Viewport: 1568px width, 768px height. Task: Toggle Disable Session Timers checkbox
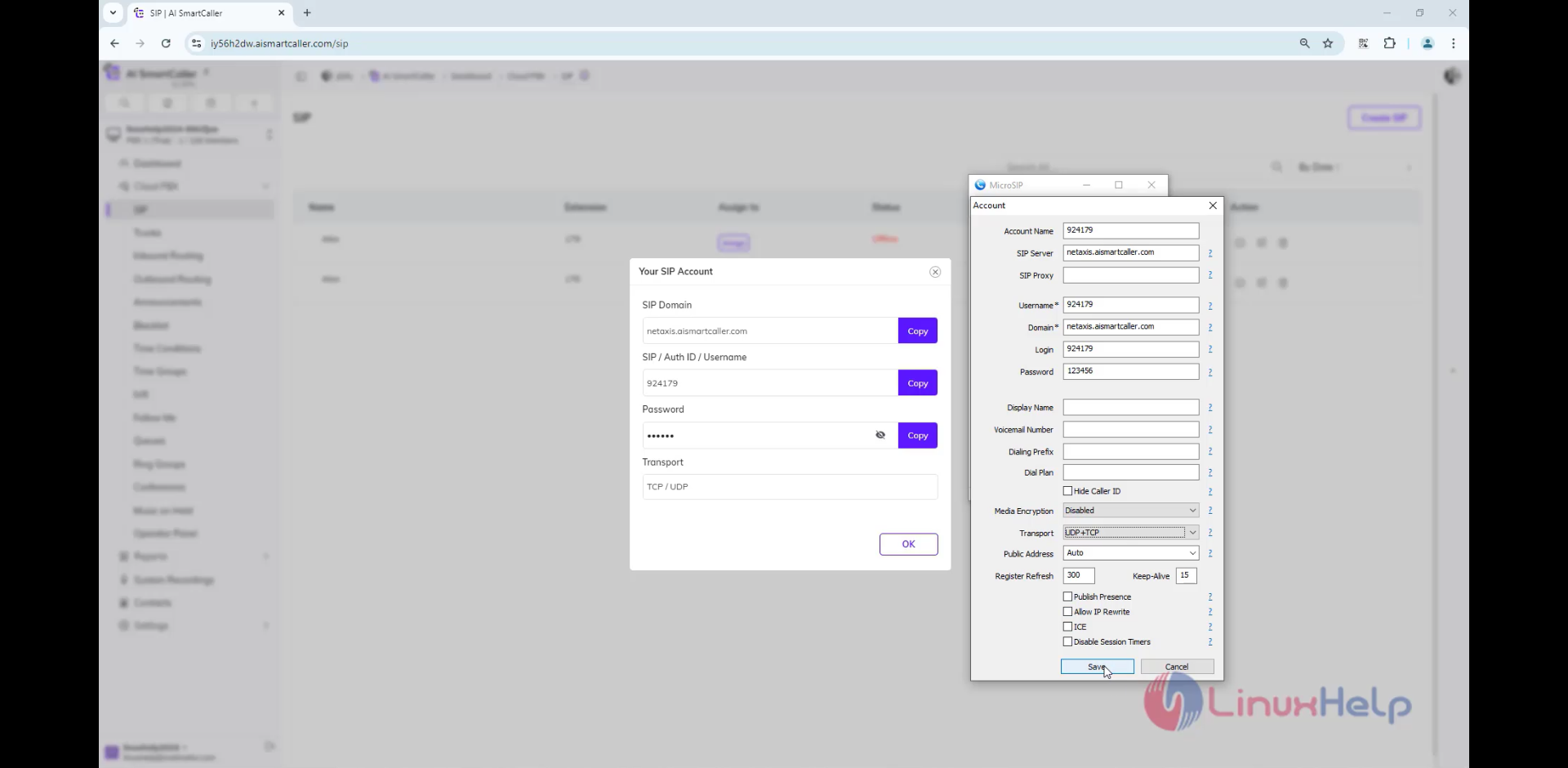point(1067,641)
